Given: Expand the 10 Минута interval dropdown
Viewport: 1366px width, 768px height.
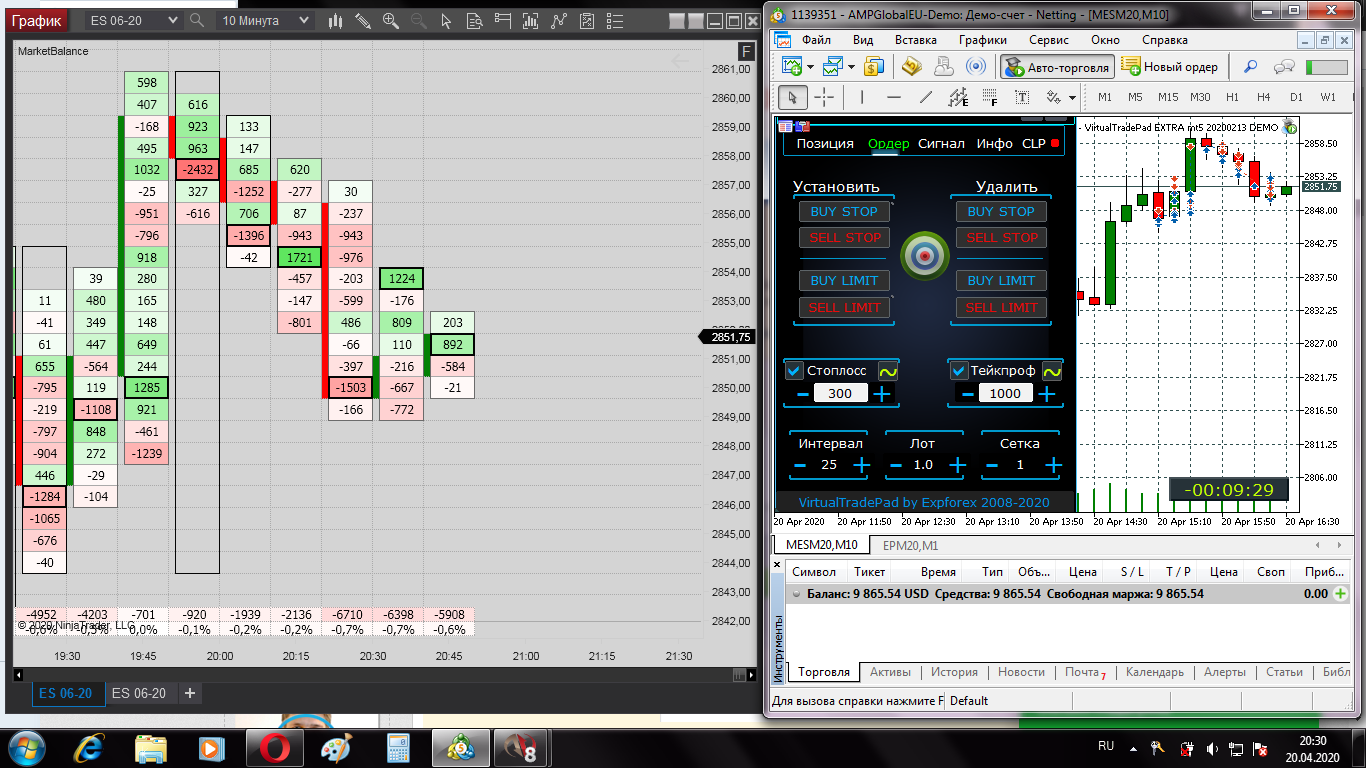Looking at the screenshot, I should [305, 20].
